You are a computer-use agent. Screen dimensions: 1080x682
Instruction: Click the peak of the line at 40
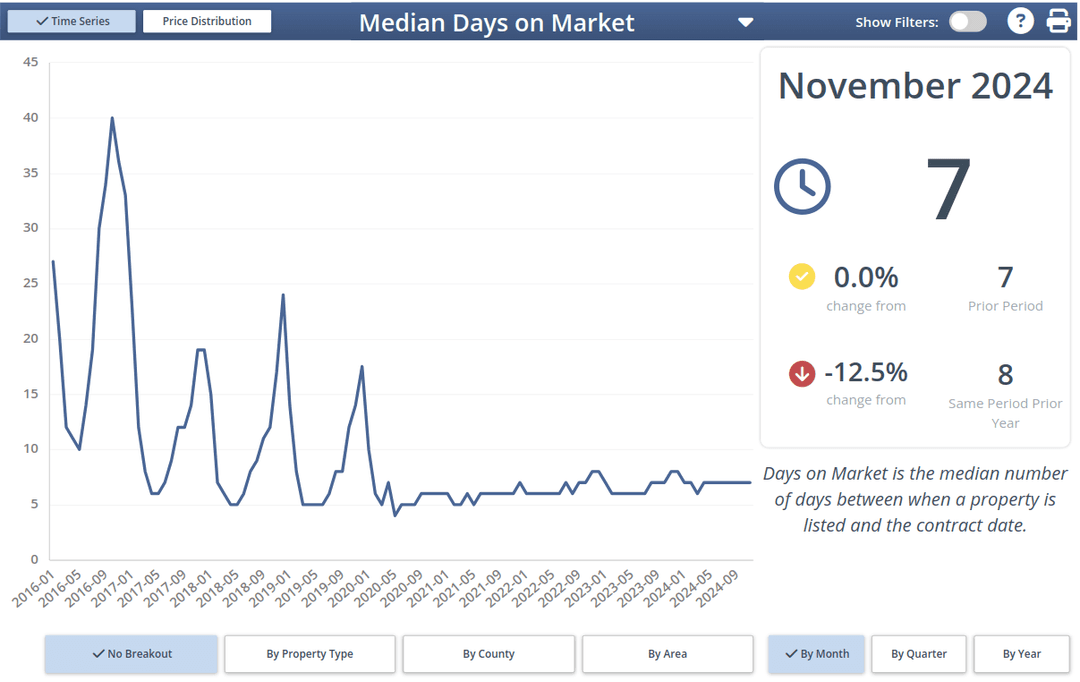pos(112,118)
